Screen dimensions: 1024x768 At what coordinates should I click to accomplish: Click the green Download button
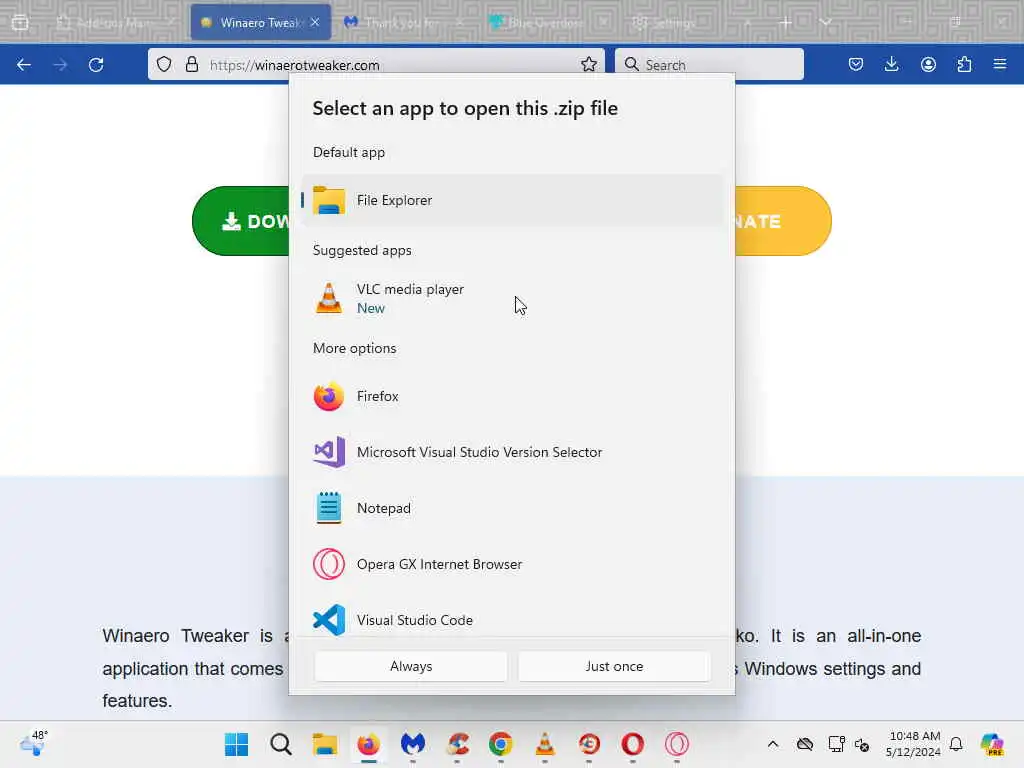pyautogui.click(x=241, y=221)
